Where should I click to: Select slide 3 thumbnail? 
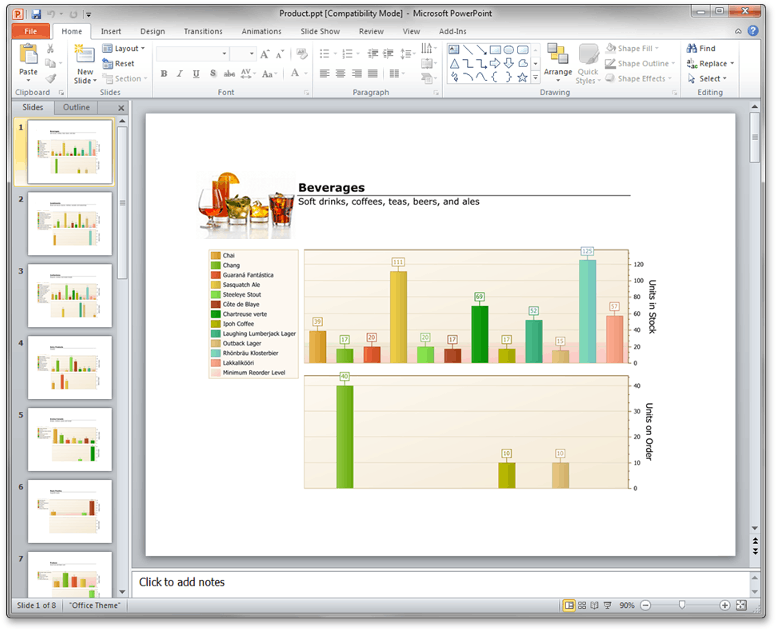pos(70,295)
